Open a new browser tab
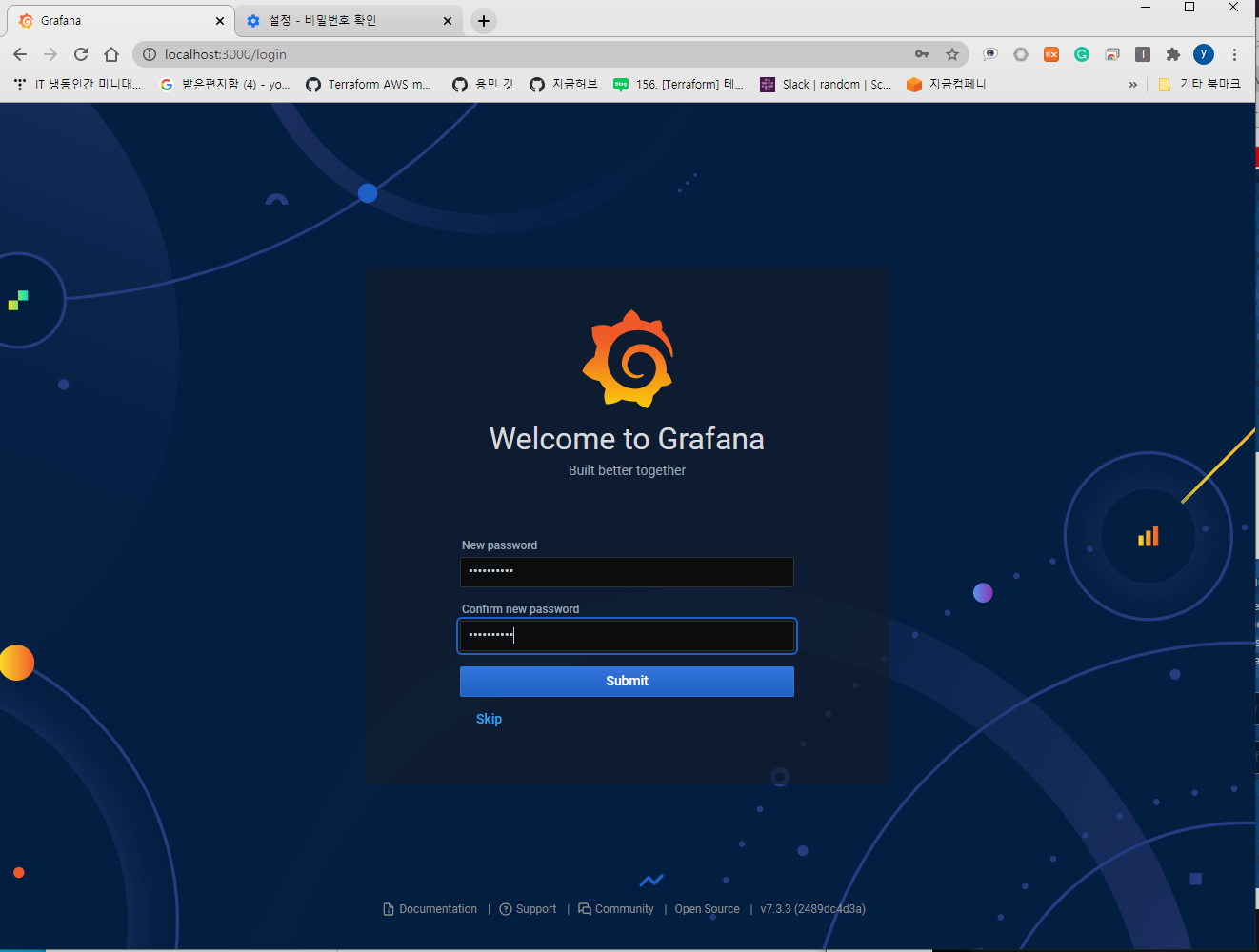Image resolution: width=1259 pixels, height=952 pixels. click(484, 21)
